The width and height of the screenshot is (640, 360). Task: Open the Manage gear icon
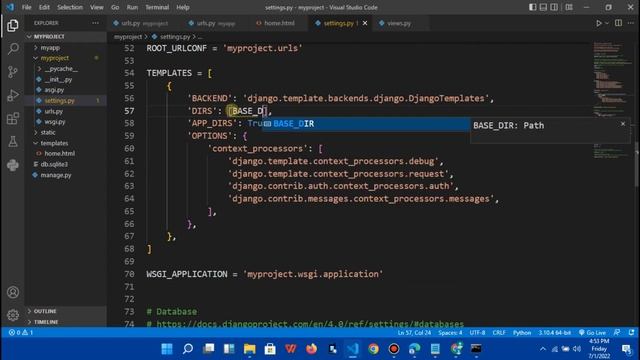13,315
